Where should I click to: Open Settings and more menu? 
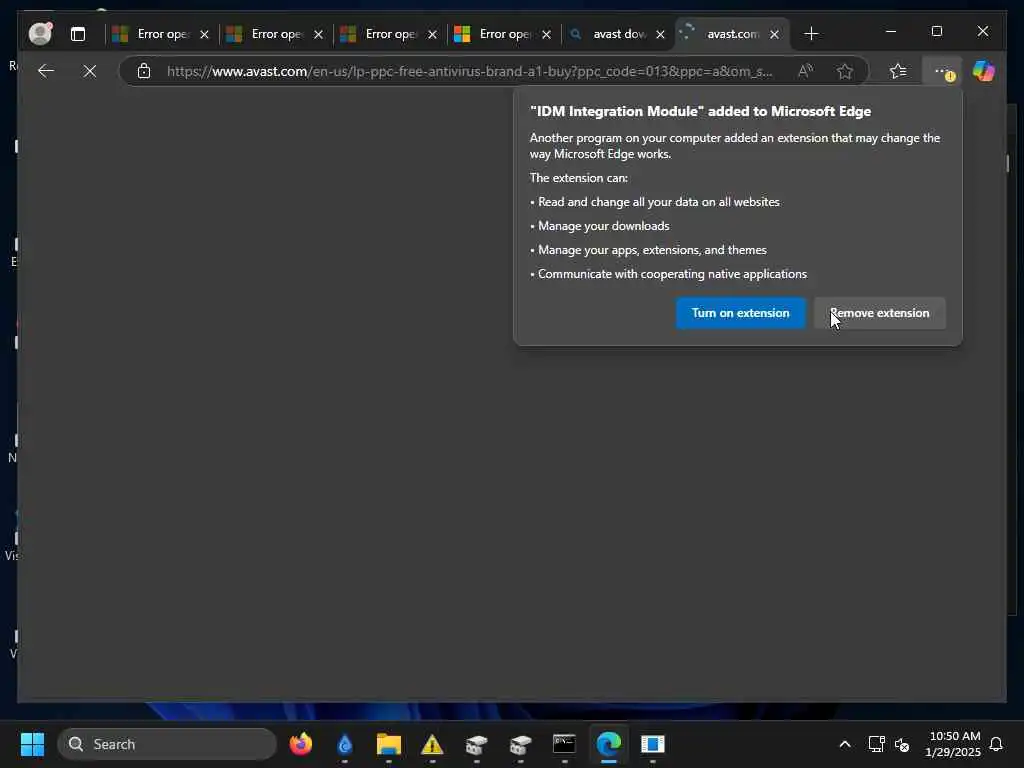tap(942, 71)
